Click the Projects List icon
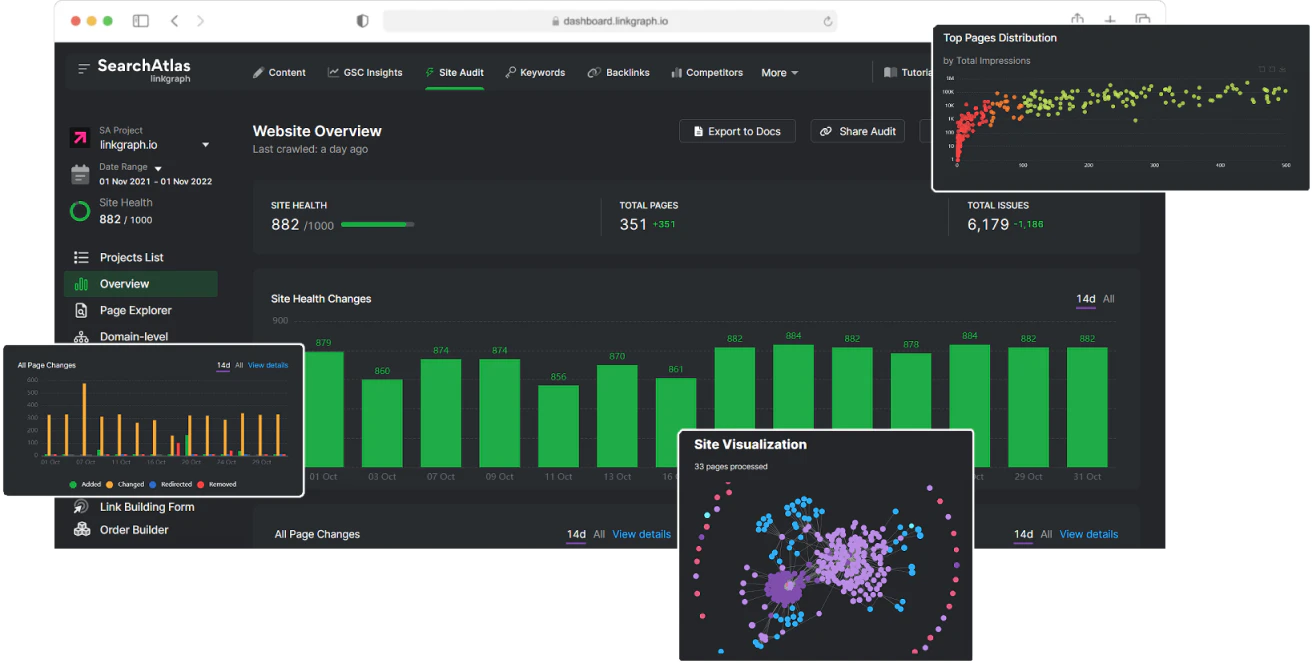The width and height of the screenshot is (1312, 663). pyautogui.click(x=80, y=257)
